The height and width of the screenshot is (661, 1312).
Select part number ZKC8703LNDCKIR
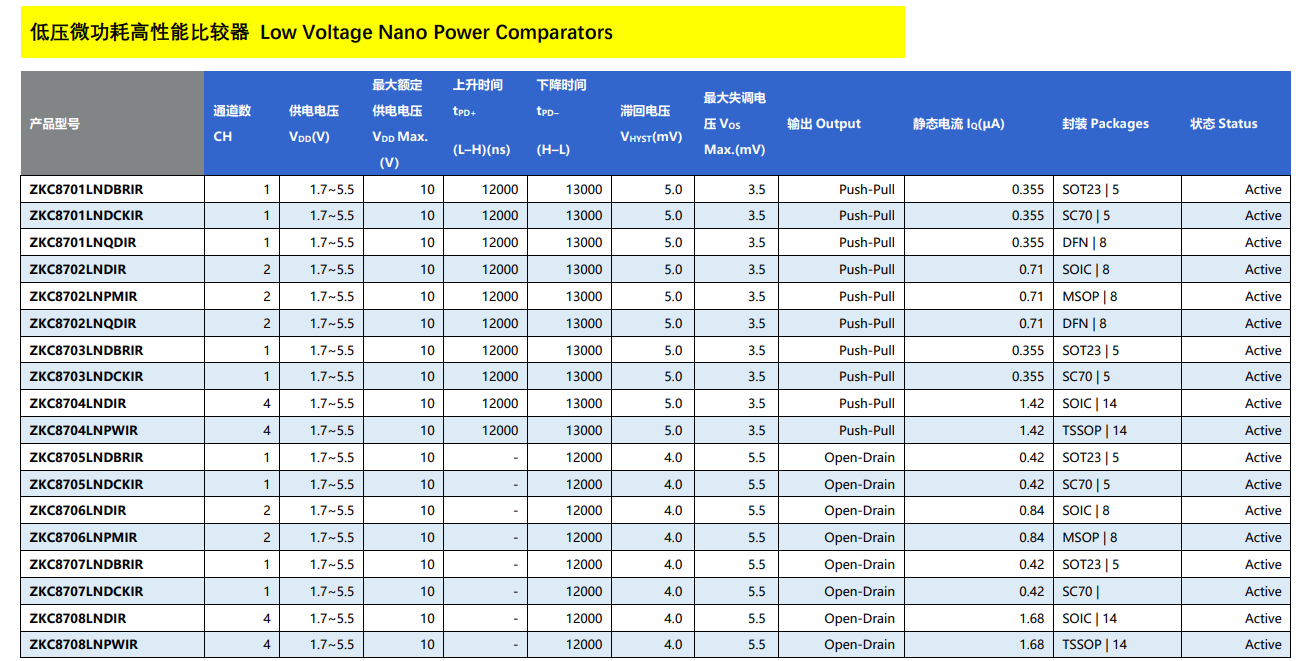click(x=87, y=377)
